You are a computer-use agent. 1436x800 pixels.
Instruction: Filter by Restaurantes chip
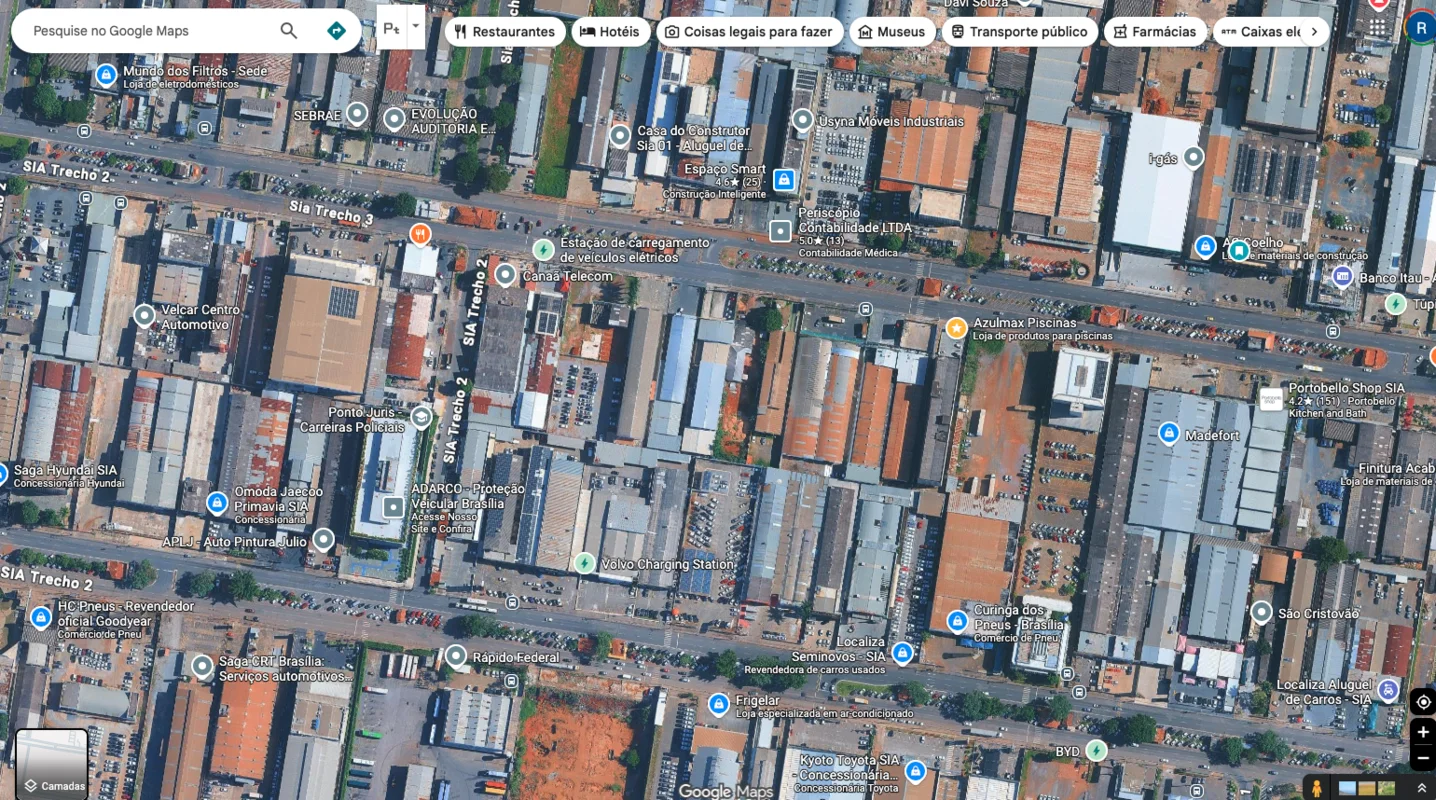pos(504,32)
